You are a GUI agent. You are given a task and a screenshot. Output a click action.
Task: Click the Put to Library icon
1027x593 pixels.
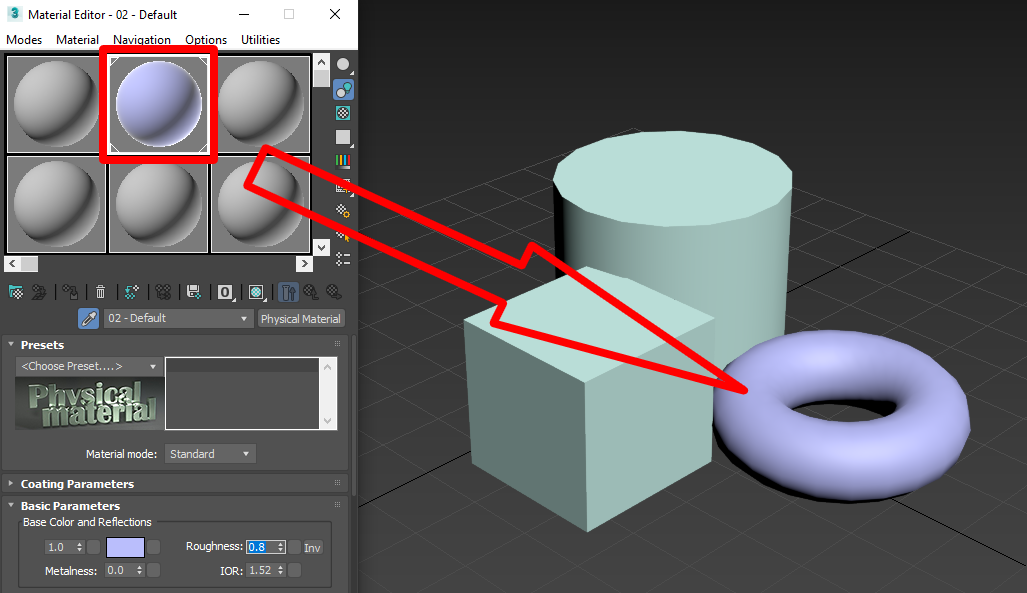(x=194, y=292)
